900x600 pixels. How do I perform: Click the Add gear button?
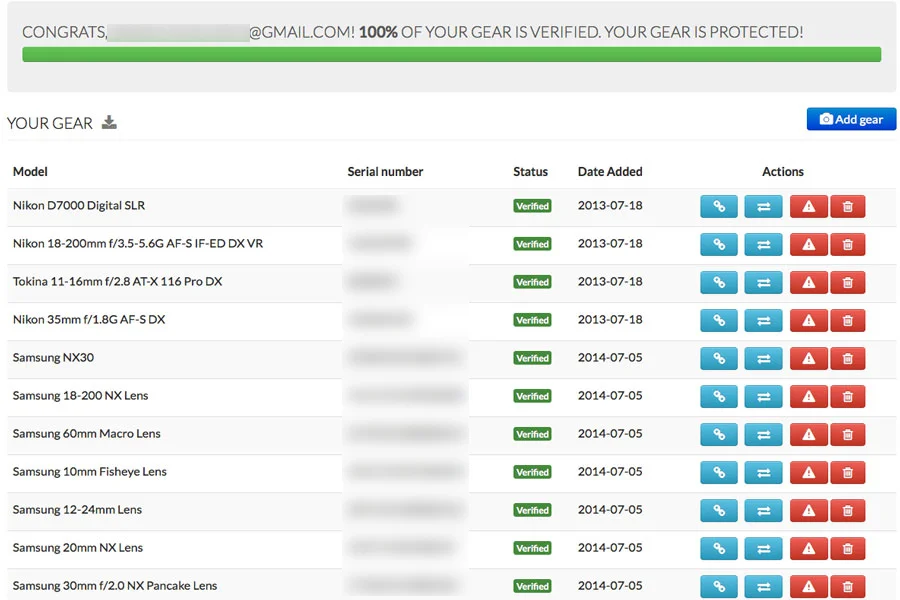pos(851,119)
